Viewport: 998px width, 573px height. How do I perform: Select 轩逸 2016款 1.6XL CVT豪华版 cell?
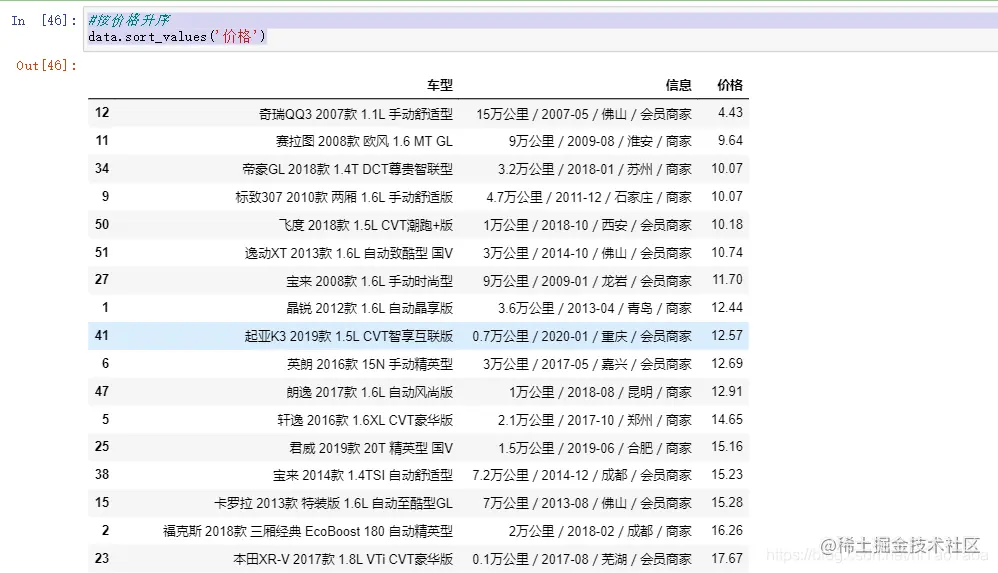click(x=365, y=420)
